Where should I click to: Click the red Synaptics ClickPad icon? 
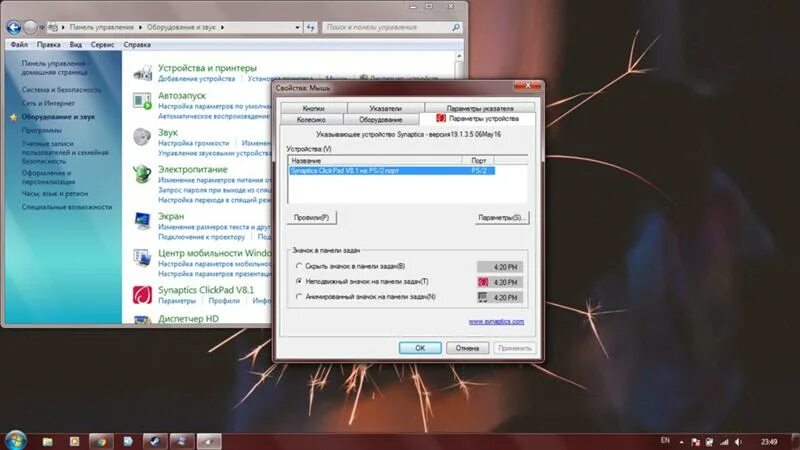pos(142,294)
